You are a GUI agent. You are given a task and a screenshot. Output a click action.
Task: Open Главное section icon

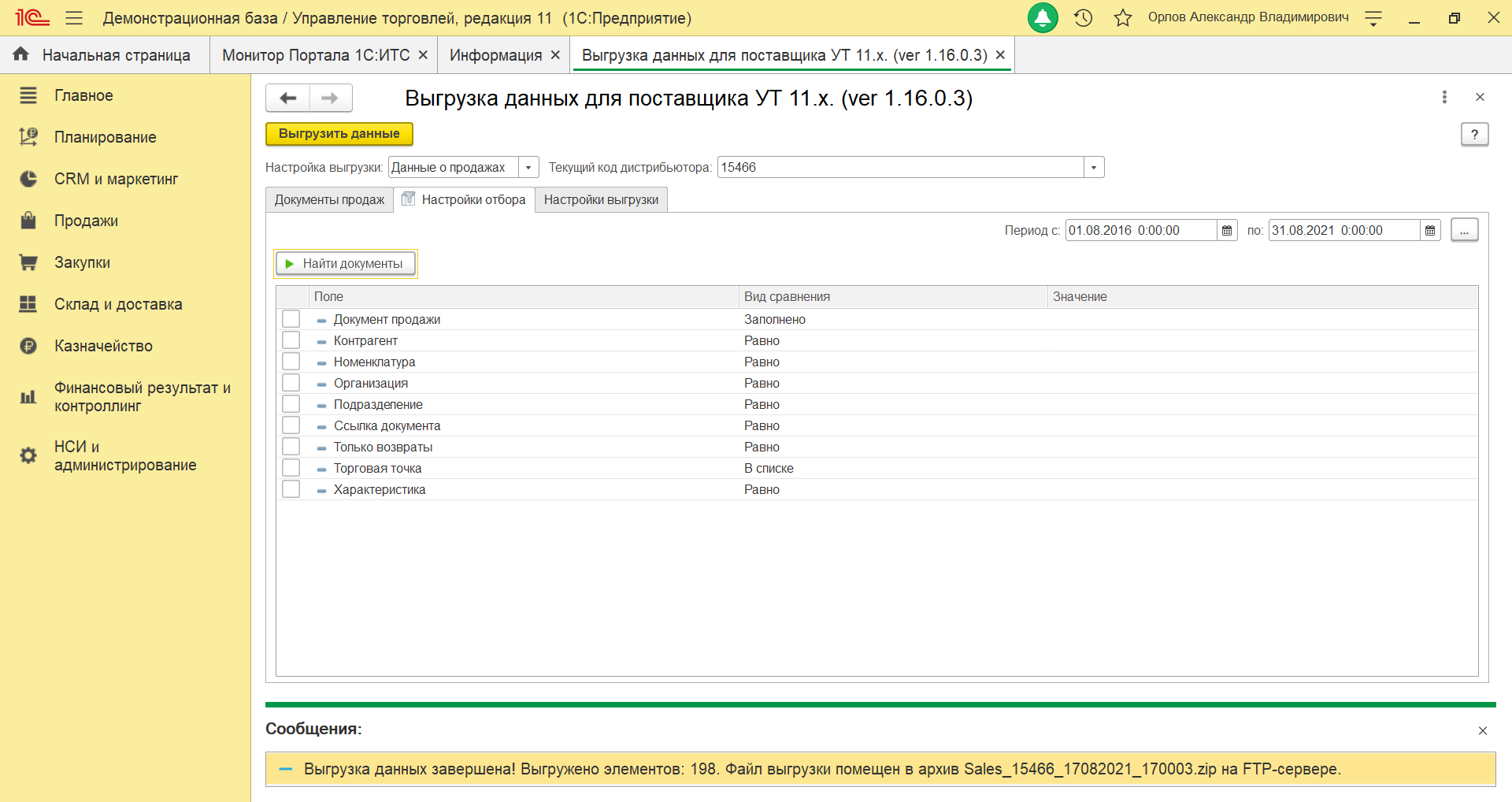click(28, 95)
